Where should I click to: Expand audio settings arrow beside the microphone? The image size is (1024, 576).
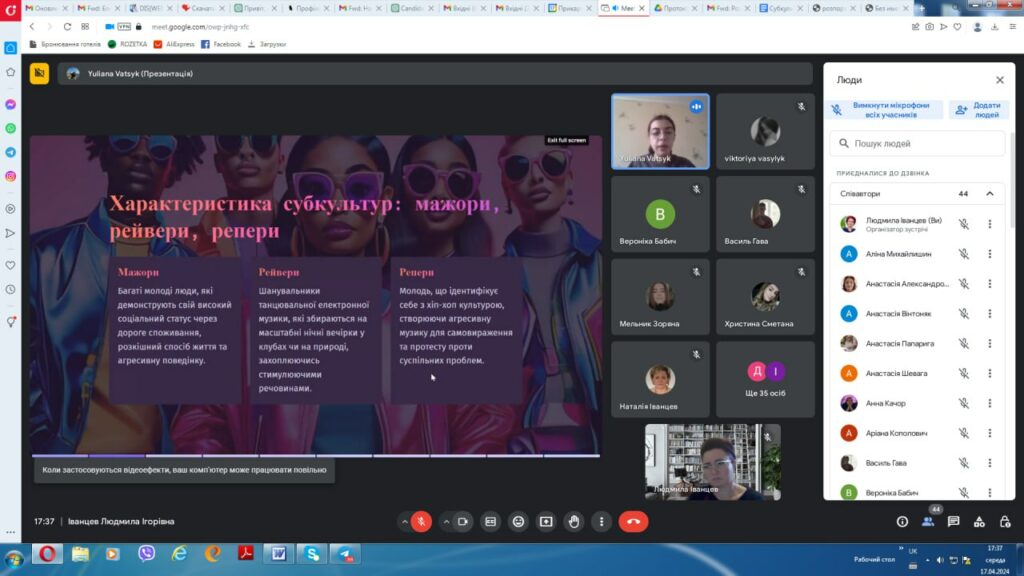(404, 522)
